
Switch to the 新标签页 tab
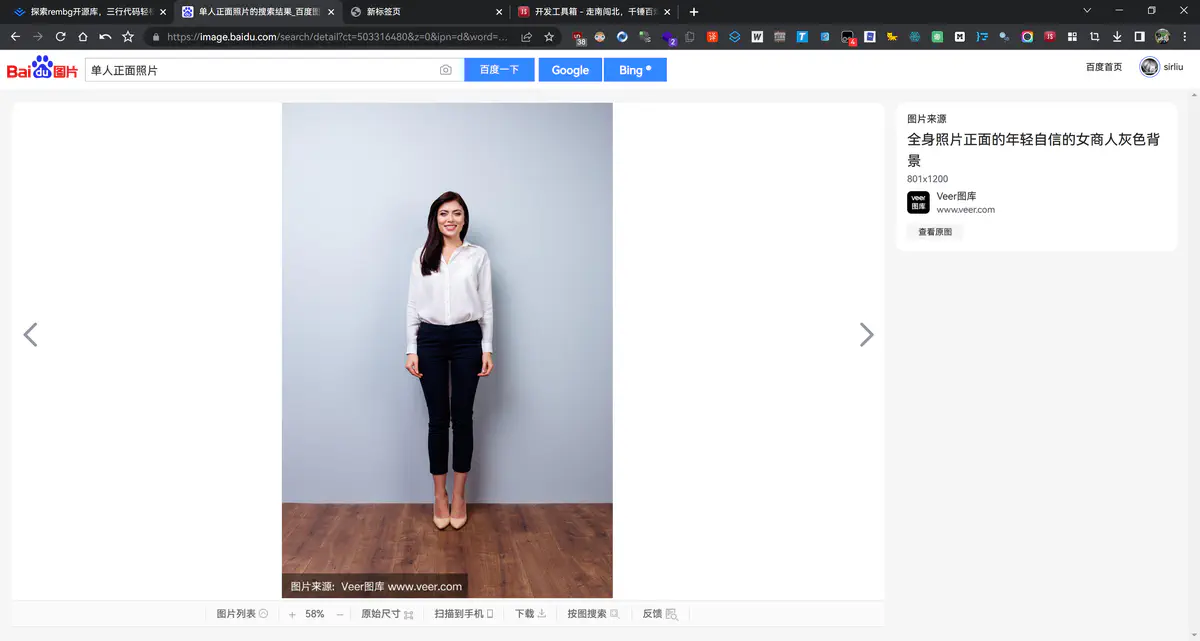click(420, 12)
